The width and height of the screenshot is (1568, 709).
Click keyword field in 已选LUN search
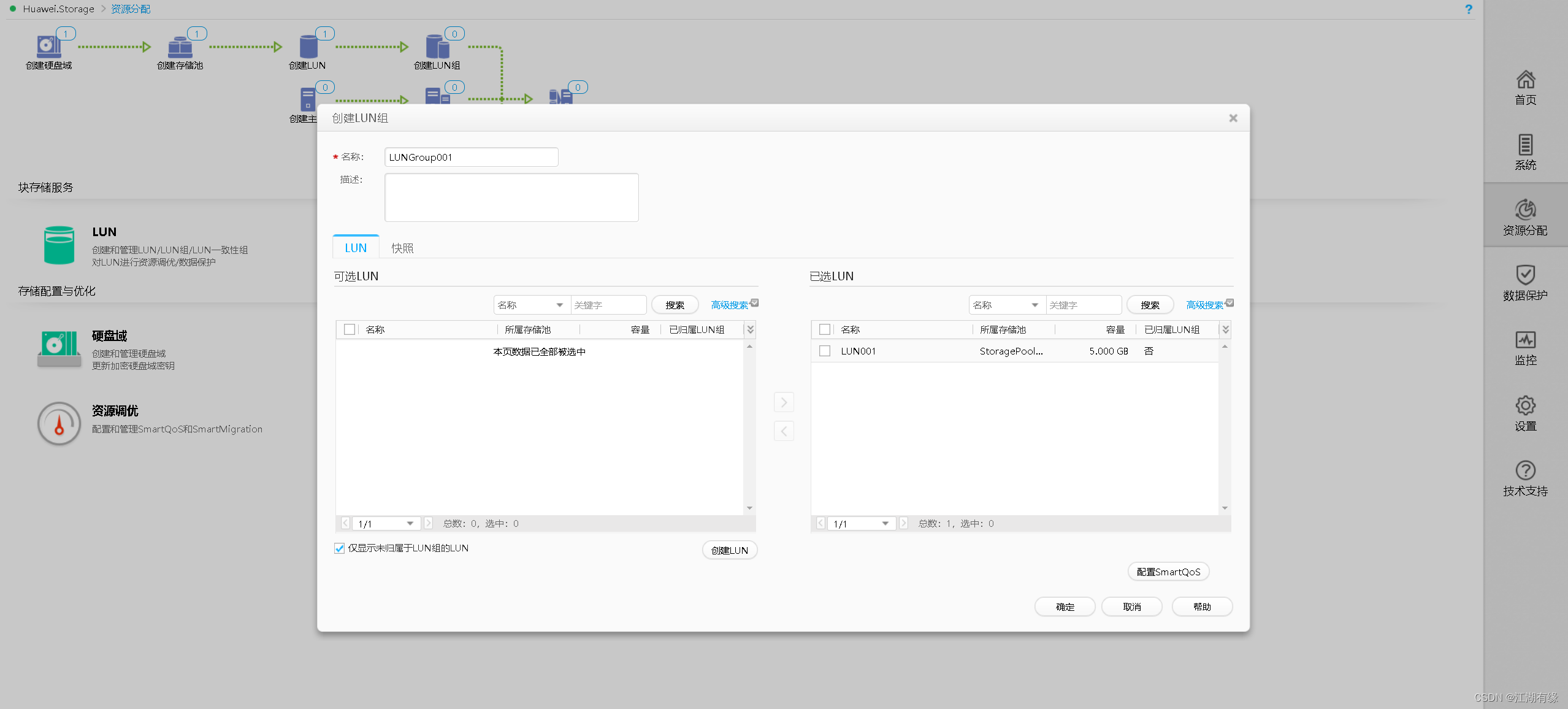[x=1084, y=305]
